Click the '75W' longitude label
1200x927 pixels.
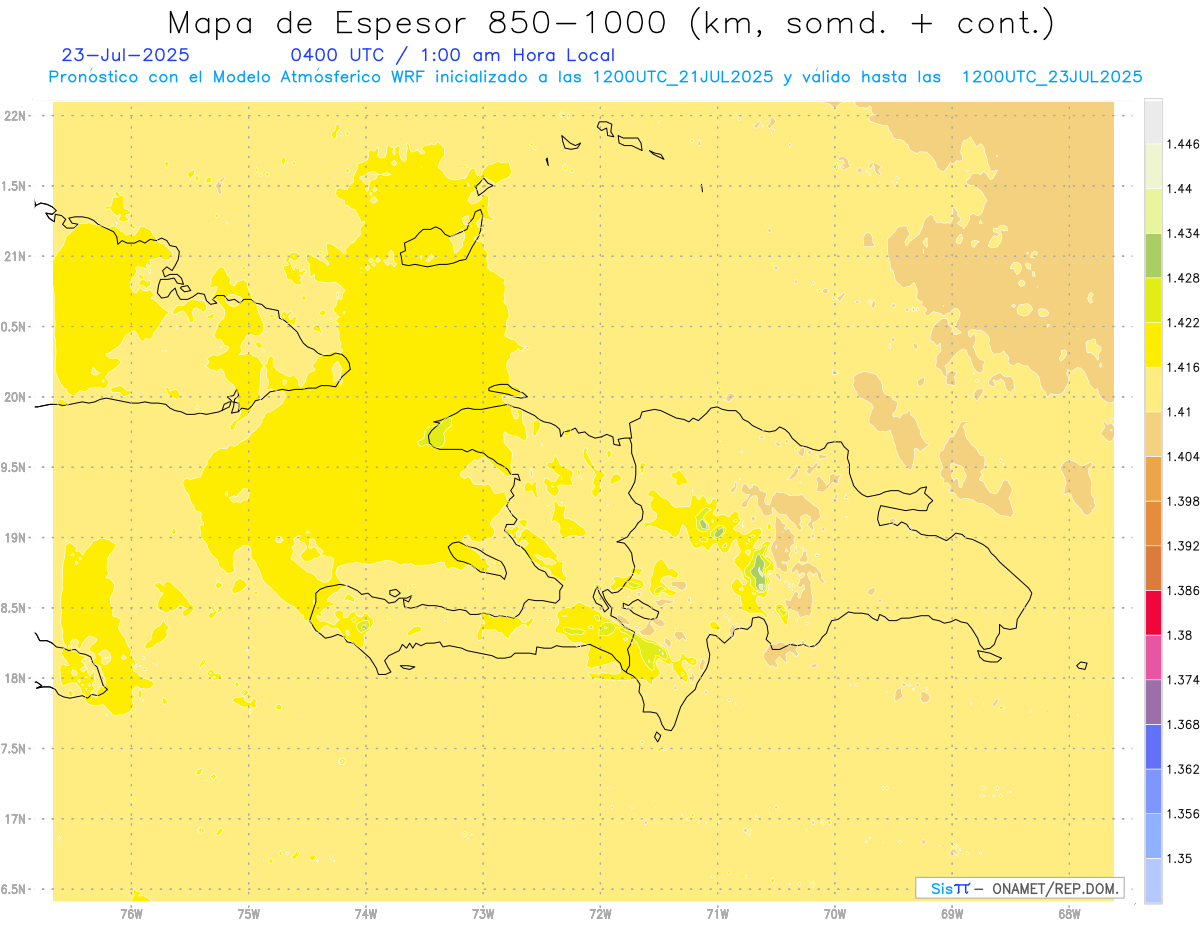249,913
